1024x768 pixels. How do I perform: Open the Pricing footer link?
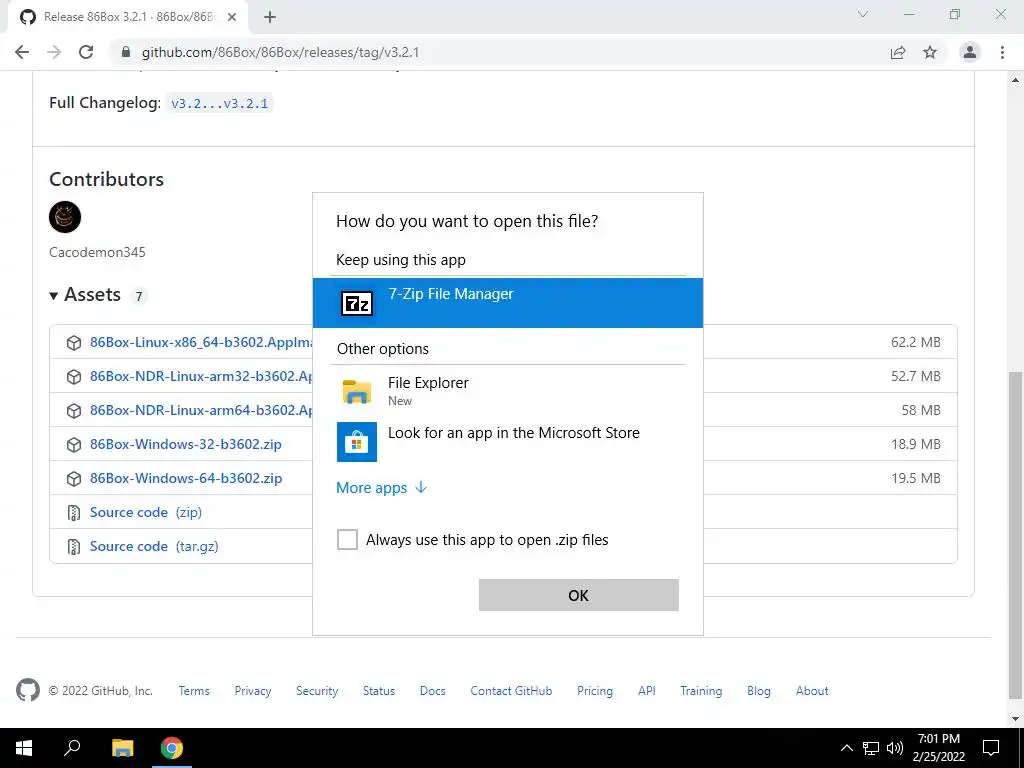point(595,690)
